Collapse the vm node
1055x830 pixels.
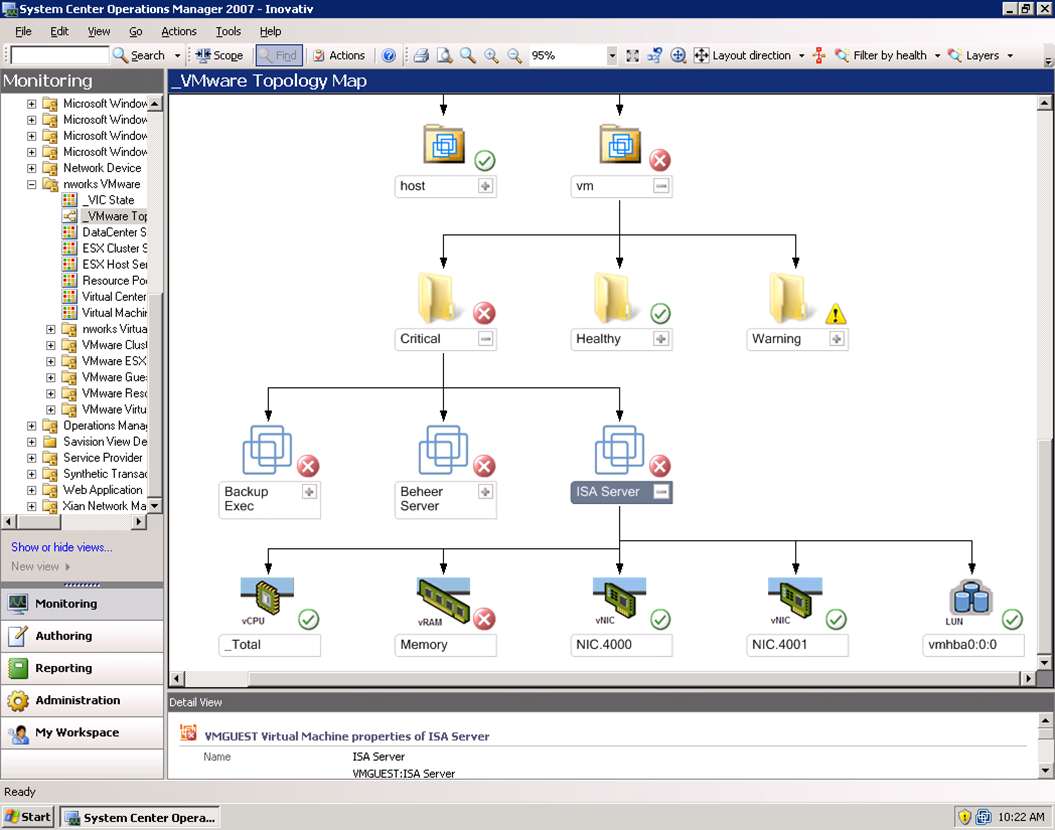(661, 186)
